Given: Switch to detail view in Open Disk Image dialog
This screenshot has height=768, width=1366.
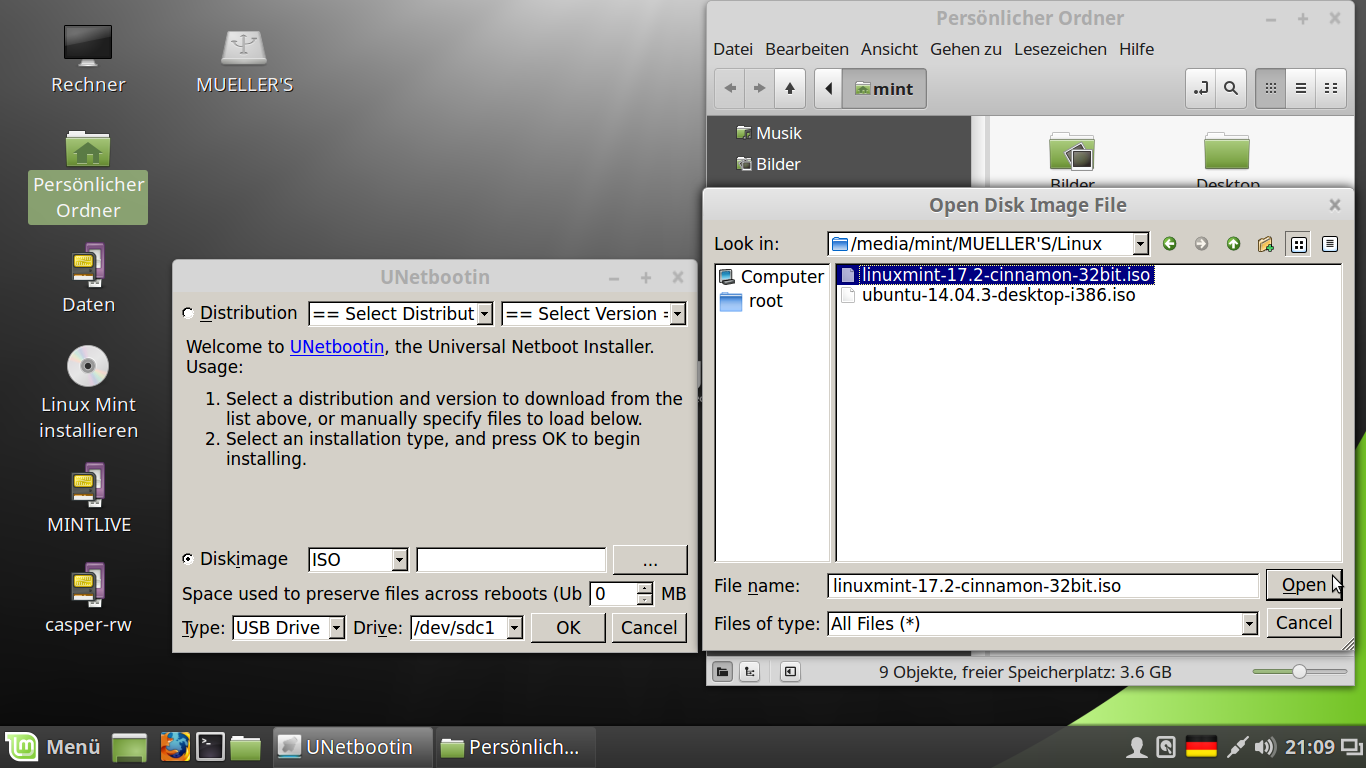Looking at the screenshot, I should tap(1329, 244).
